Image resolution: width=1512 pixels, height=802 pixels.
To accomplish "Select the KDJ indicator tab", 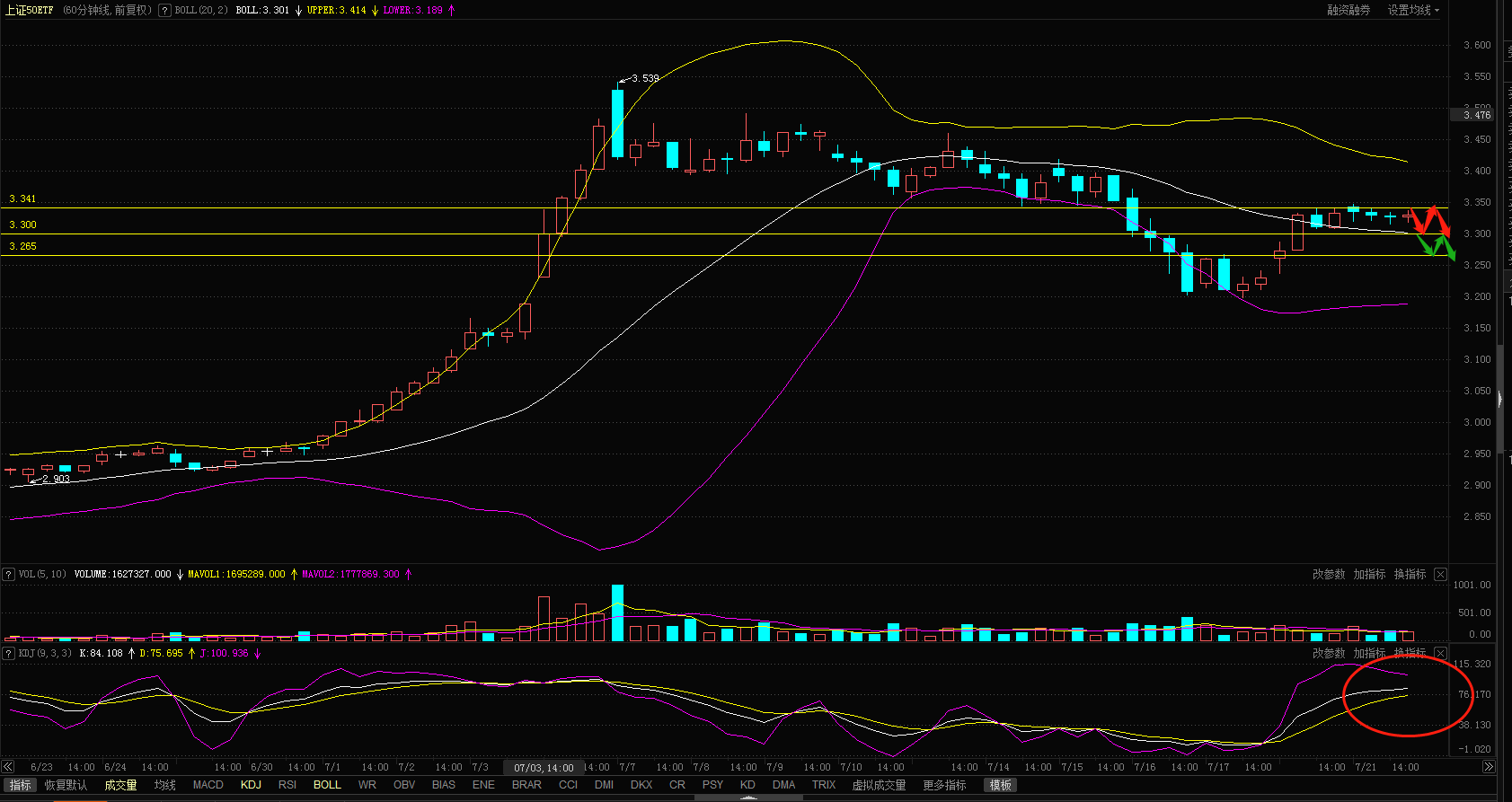I will click(252, 785).
